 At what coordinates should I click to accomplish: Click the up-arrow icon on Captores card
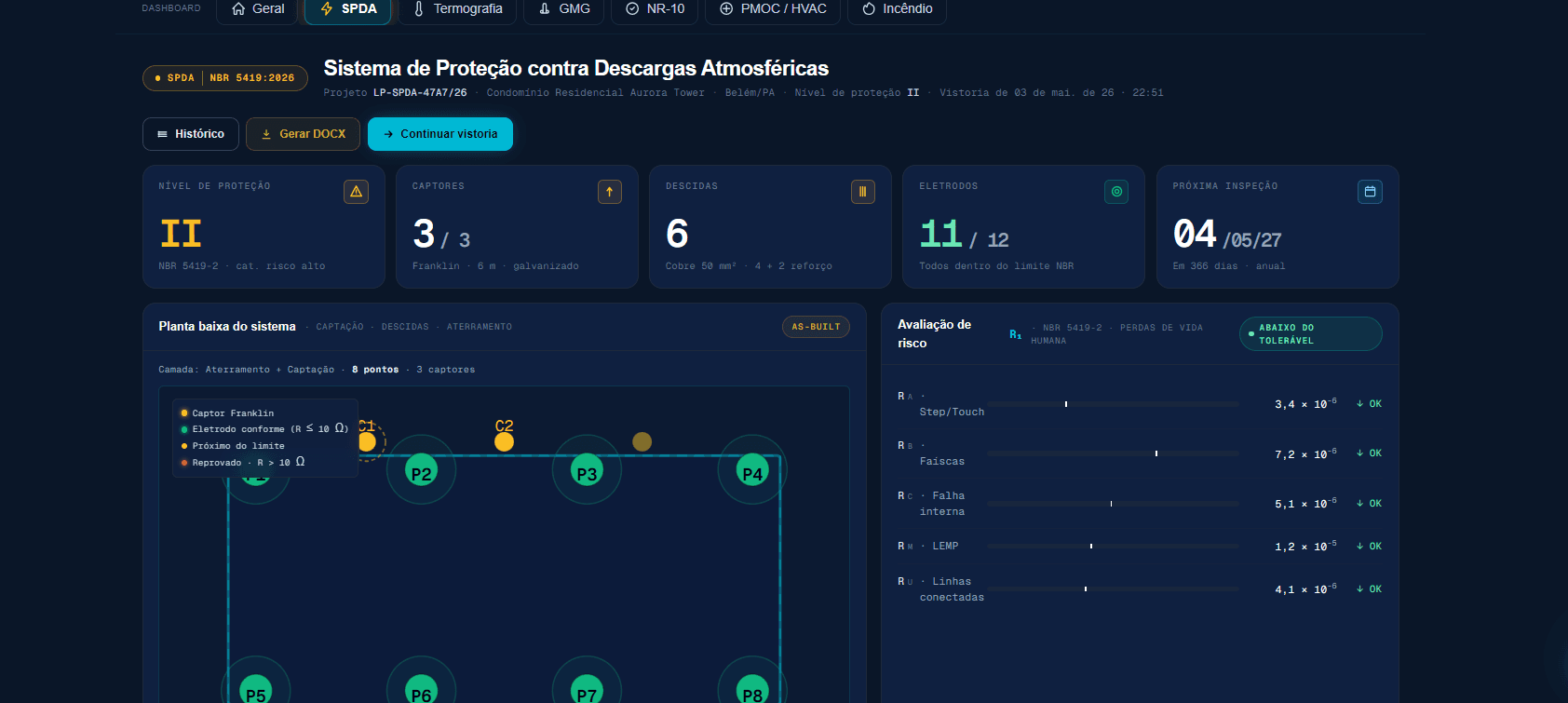pyautogui.click(x=610, y=192)
